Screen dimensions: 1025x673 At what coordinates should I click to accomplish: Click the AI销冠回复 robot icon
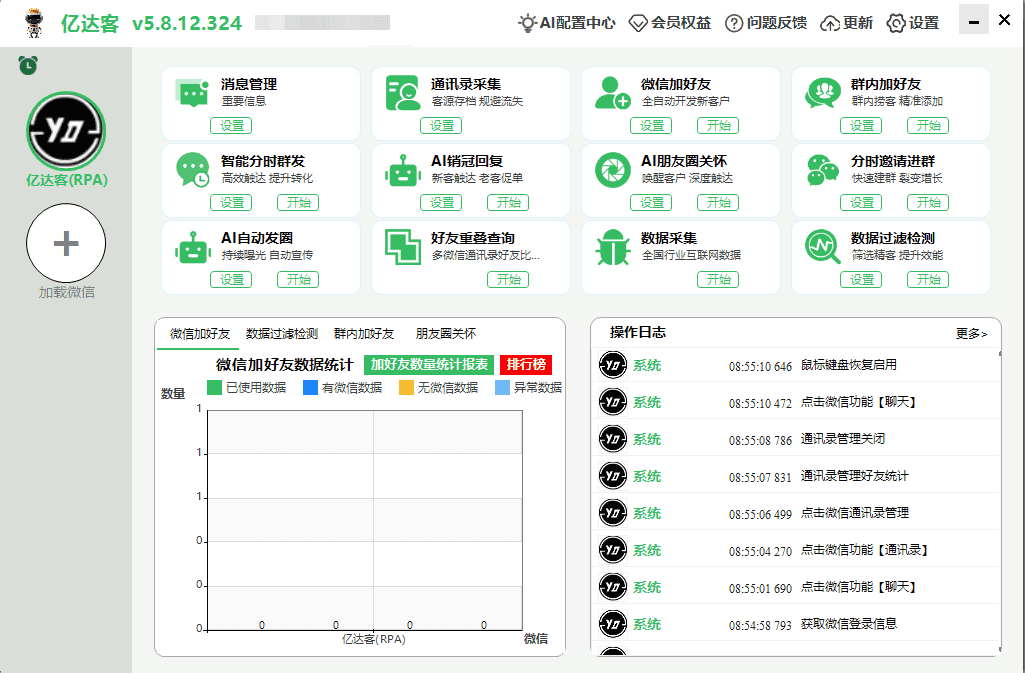(x=403, y=171)
